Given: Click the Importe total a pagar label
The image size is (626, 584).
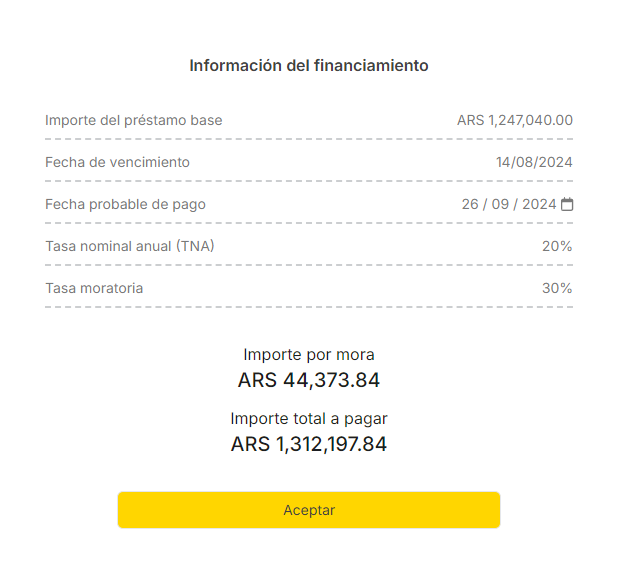Looking at the screenshot, I should (x=309, y=418).
